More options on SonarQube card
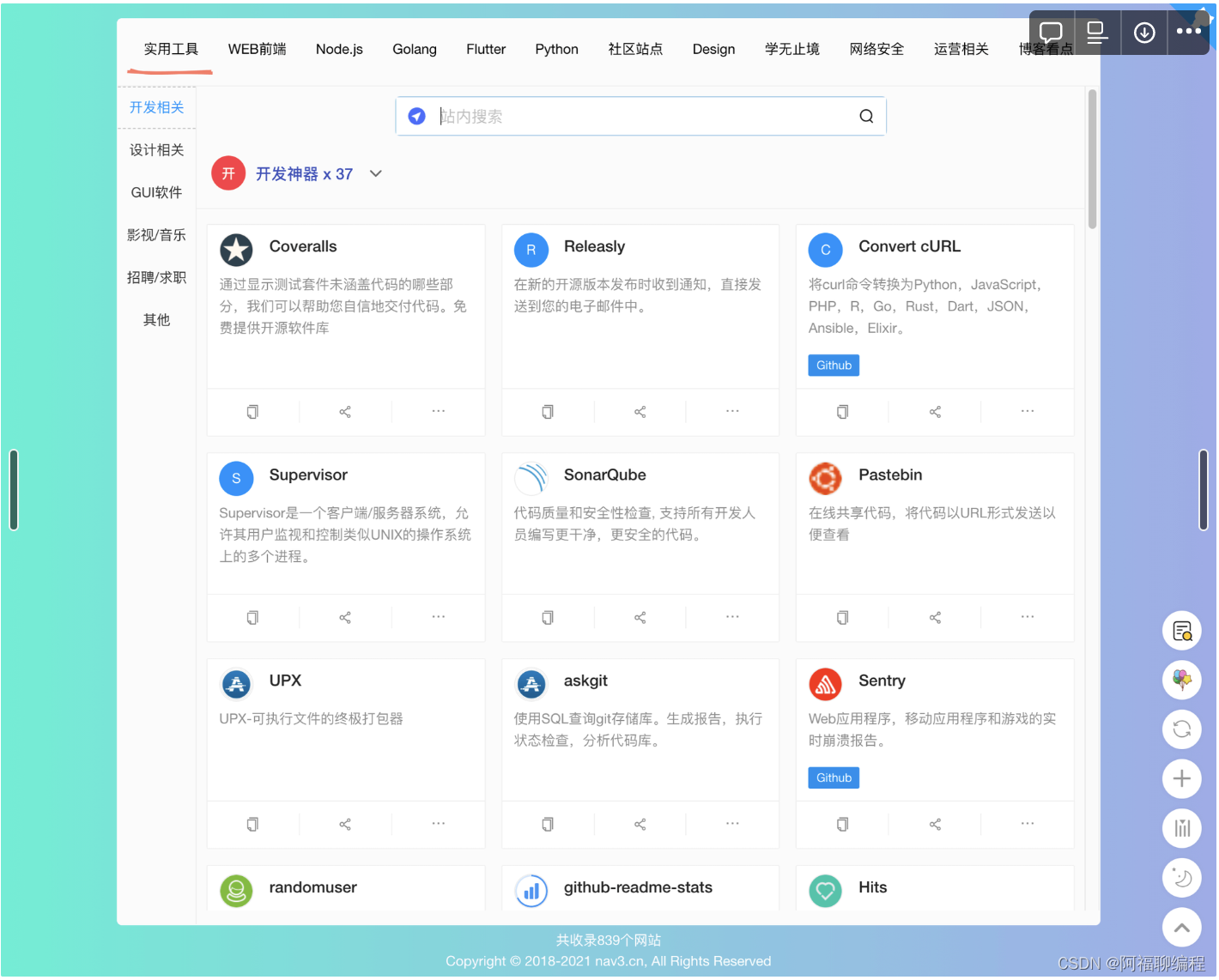Image resolution: width=1219 pixels, height=980 pixels. point(732,618)
